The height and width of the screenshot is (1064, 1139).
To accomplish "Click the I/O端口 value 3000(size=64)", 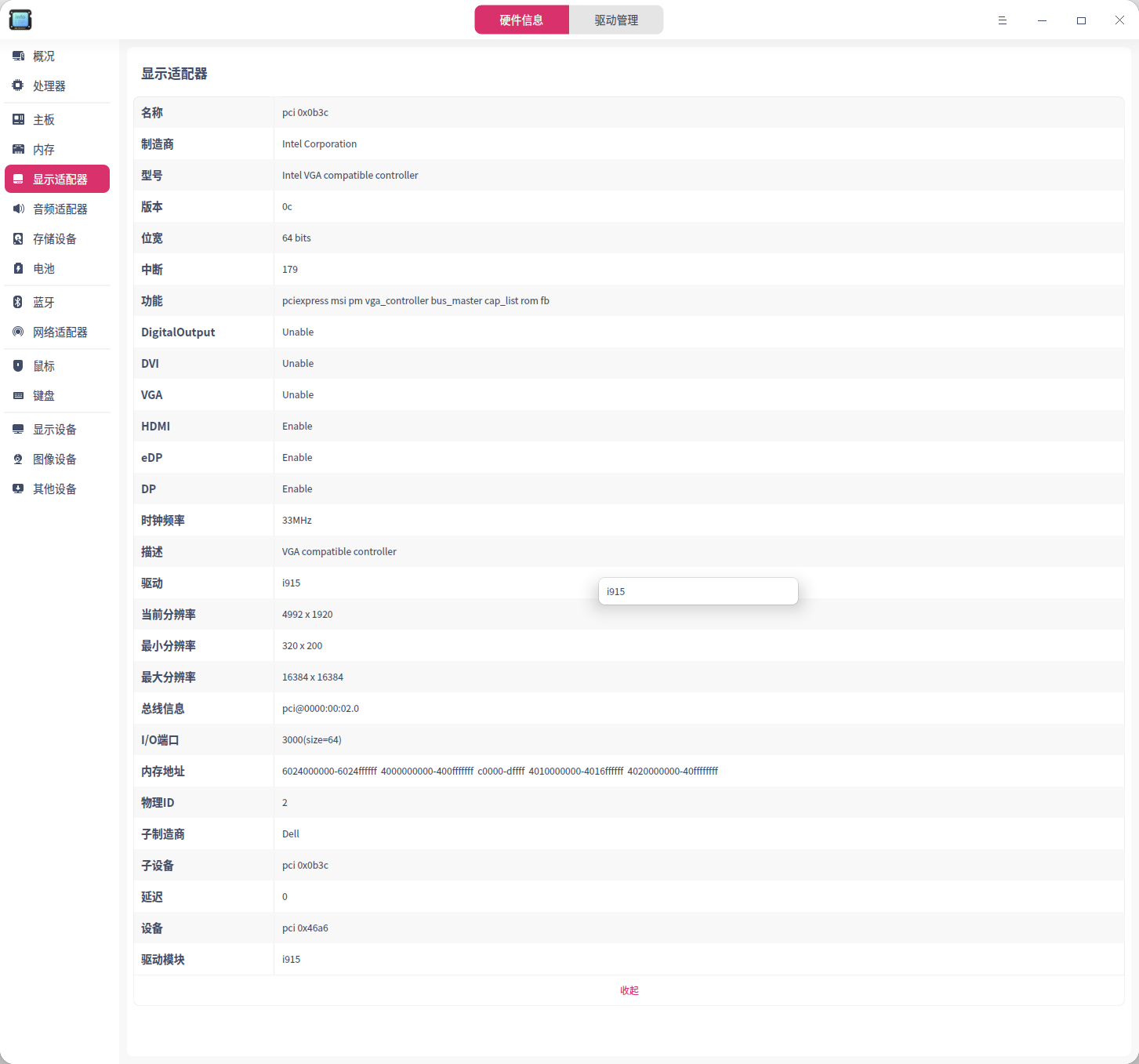I will 312,739.
